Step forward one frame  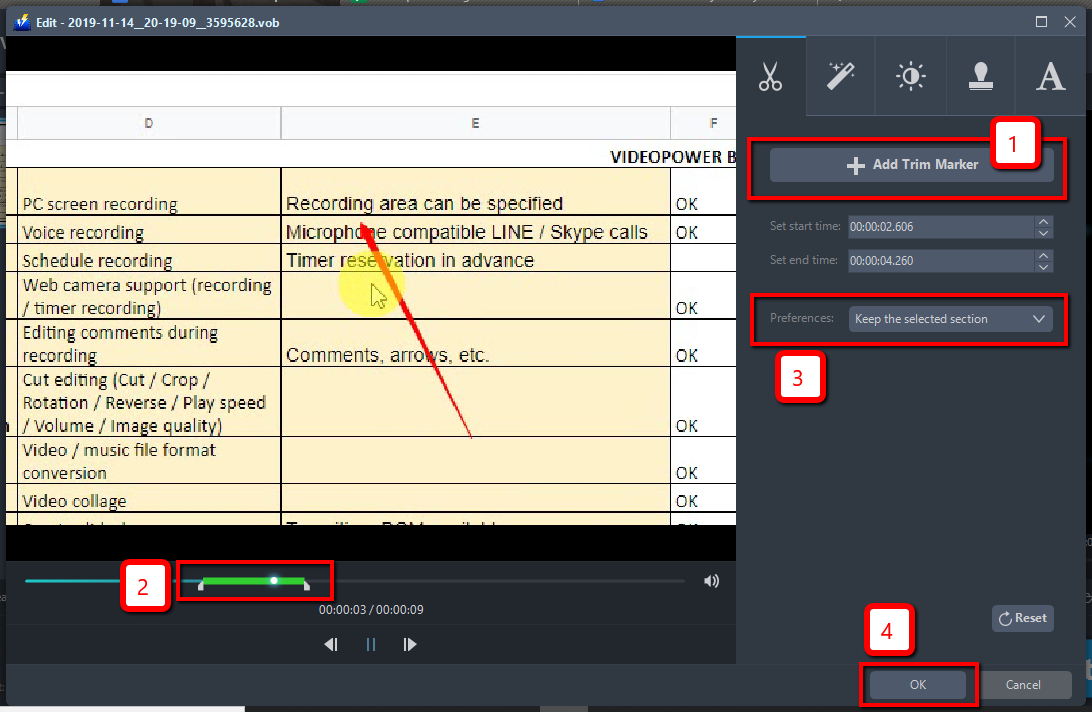410,644
